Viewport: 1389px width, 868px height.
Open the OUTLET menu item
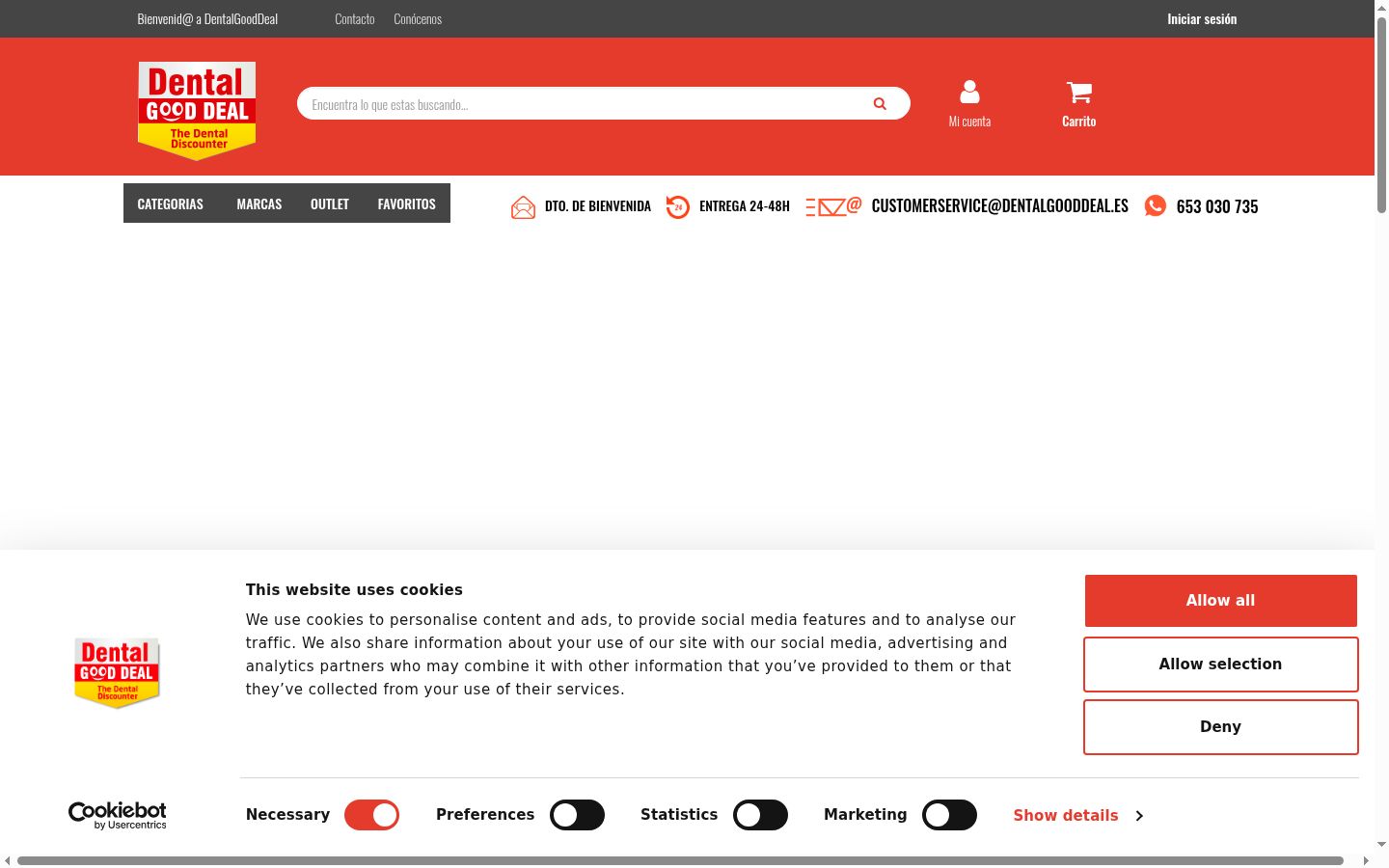click(330, 203)
